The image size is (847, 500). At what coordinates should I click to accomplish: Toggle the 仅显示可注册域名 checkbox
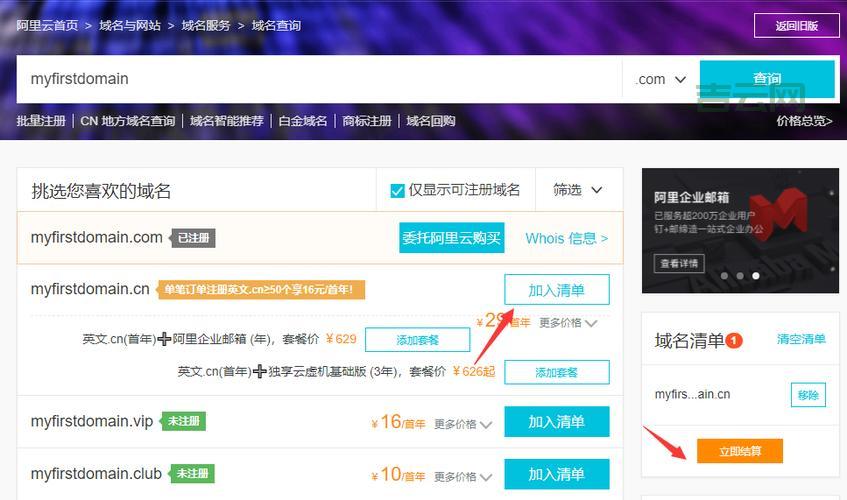pyautogui.click(x=397, y=190)
